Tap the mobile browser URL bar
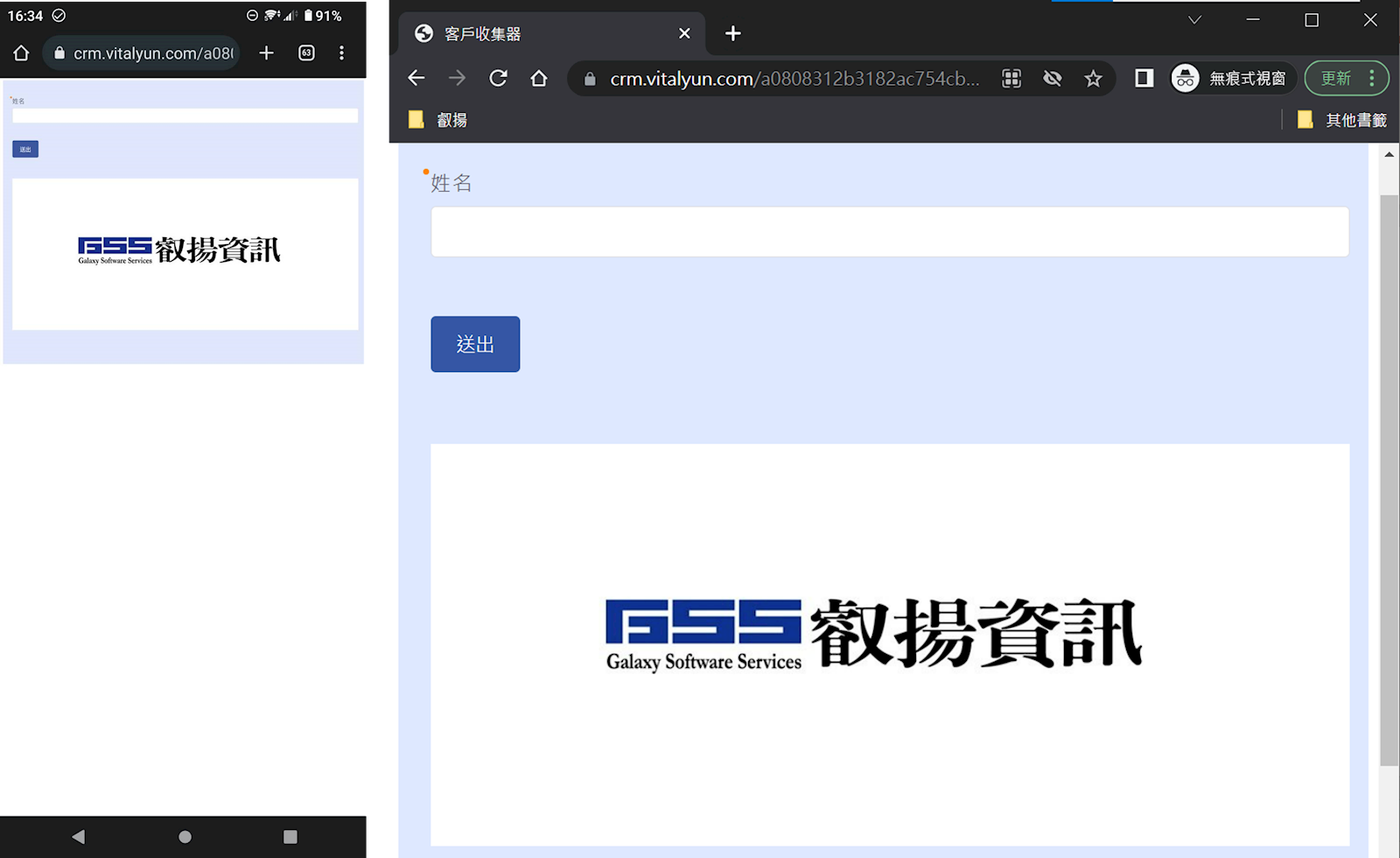The image size is (1400, 858). point(142,53)
